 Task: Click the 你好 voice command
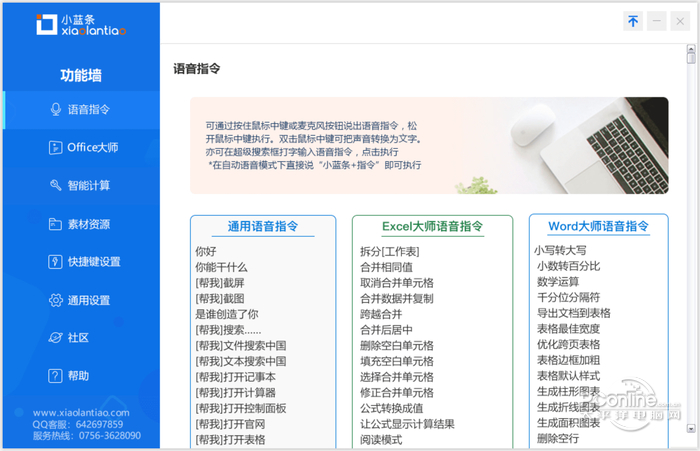(206, 251)
